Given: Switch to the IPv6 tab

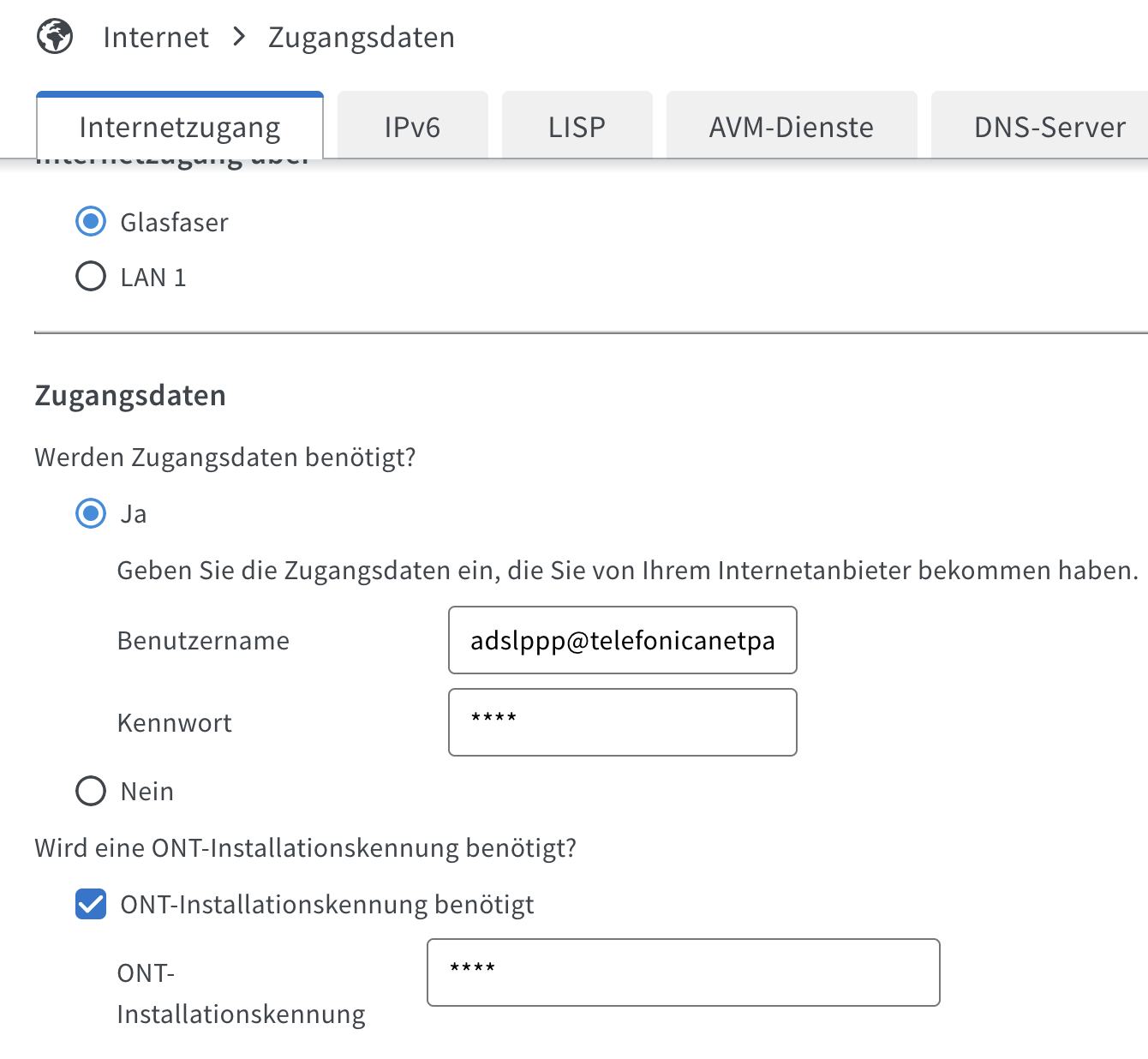Looking at the screenshot, I should click(412, 127).
